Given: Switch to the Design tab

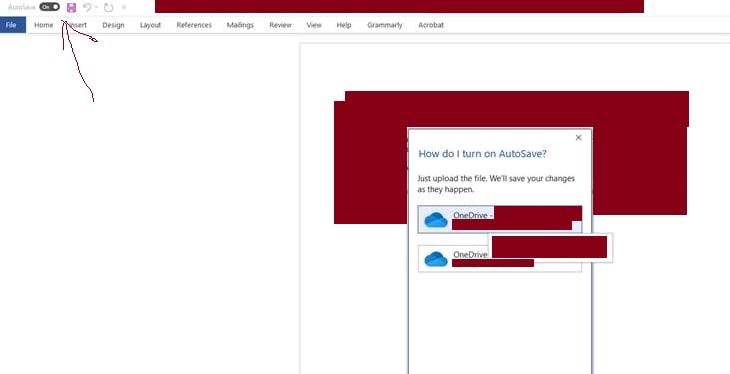Looking at the screenshot, I should click(113, 25).
